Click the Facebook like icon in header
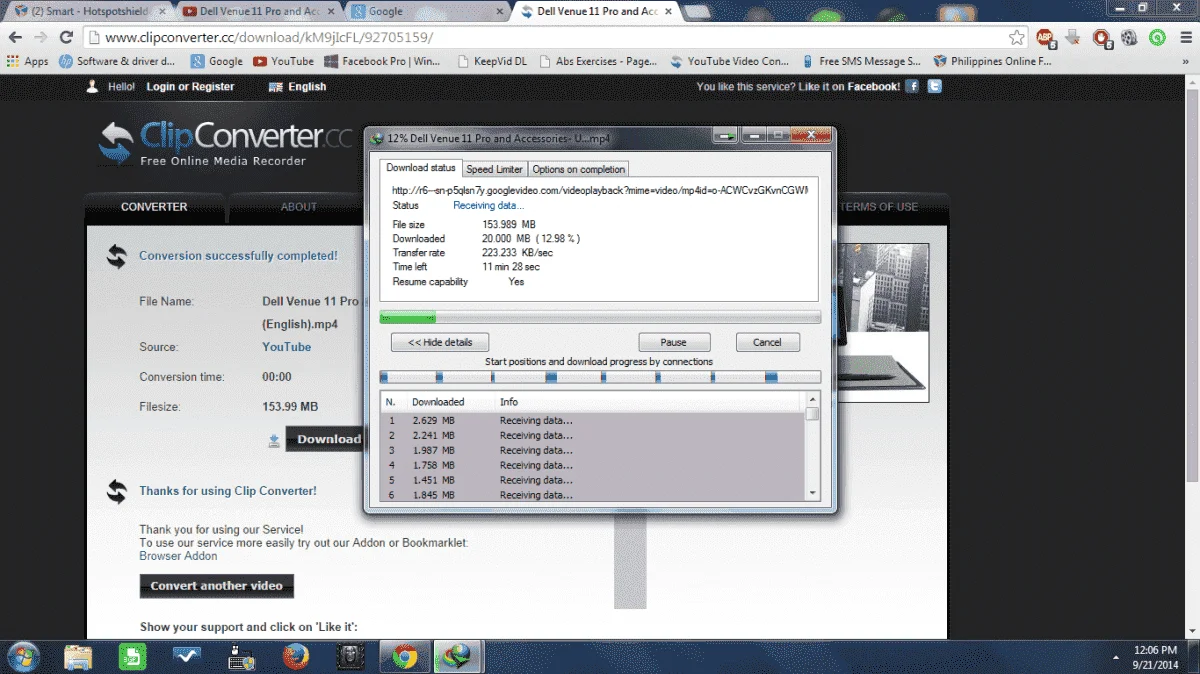Viewport: 1200px width, 674px height. click(x=912, y=87)
